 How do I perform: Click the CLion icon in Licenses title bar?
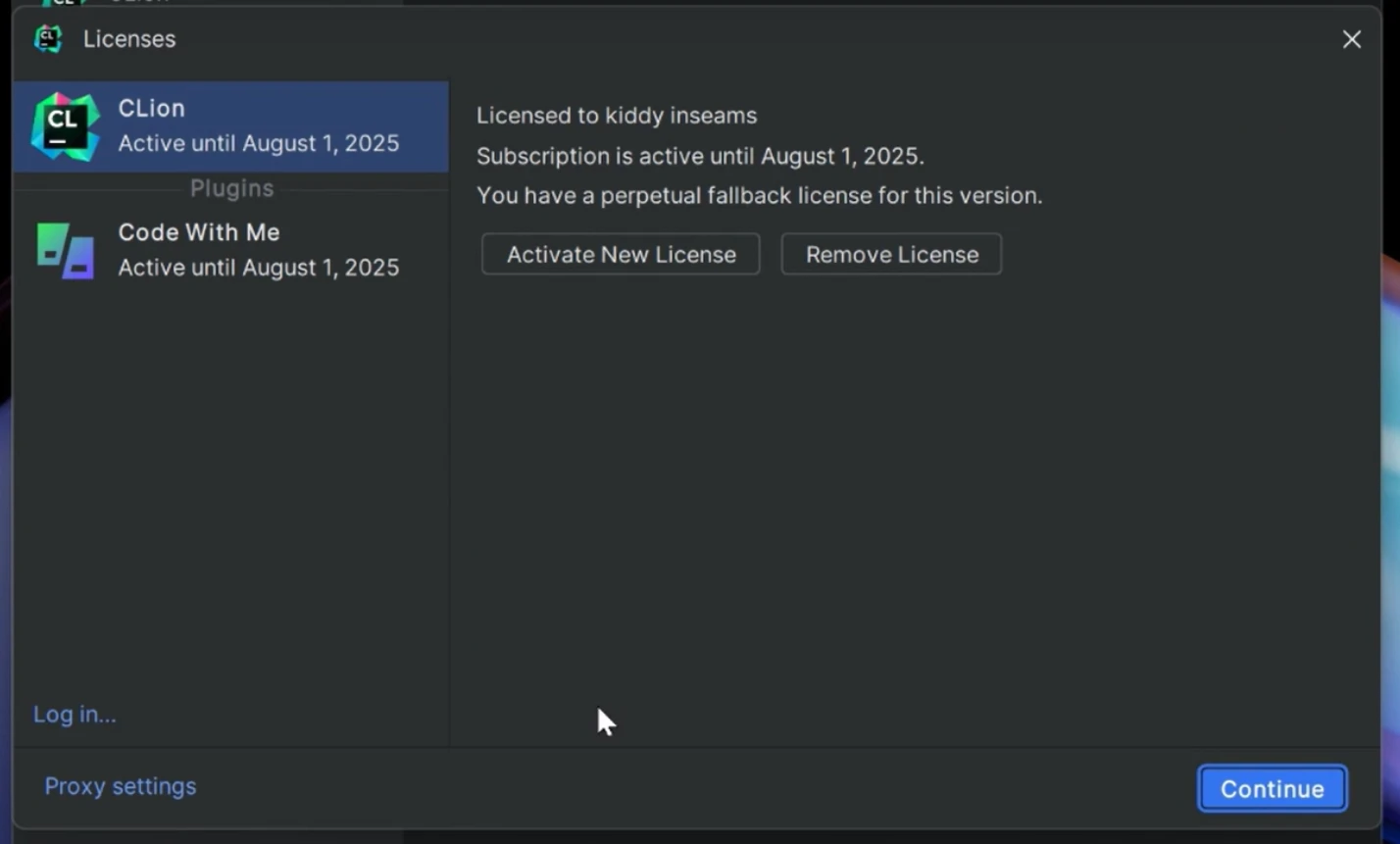point(48,38)
